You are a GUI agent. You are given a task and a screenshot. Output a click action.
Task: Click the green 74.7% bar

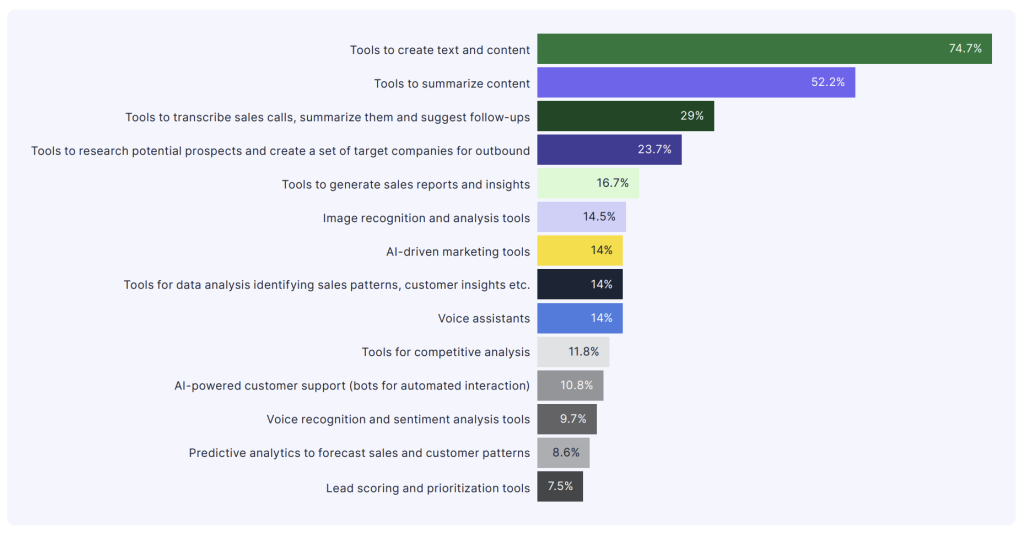764,49
